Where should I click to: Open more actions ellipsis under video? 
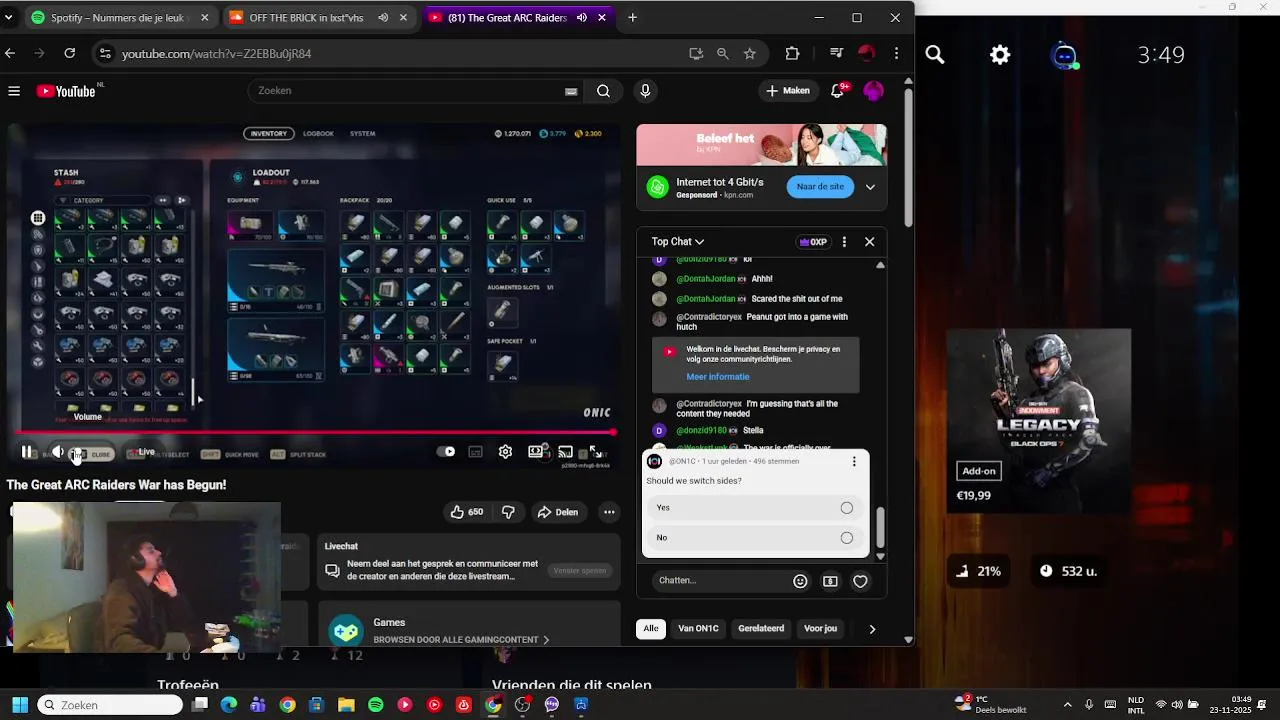pos(609,512)
